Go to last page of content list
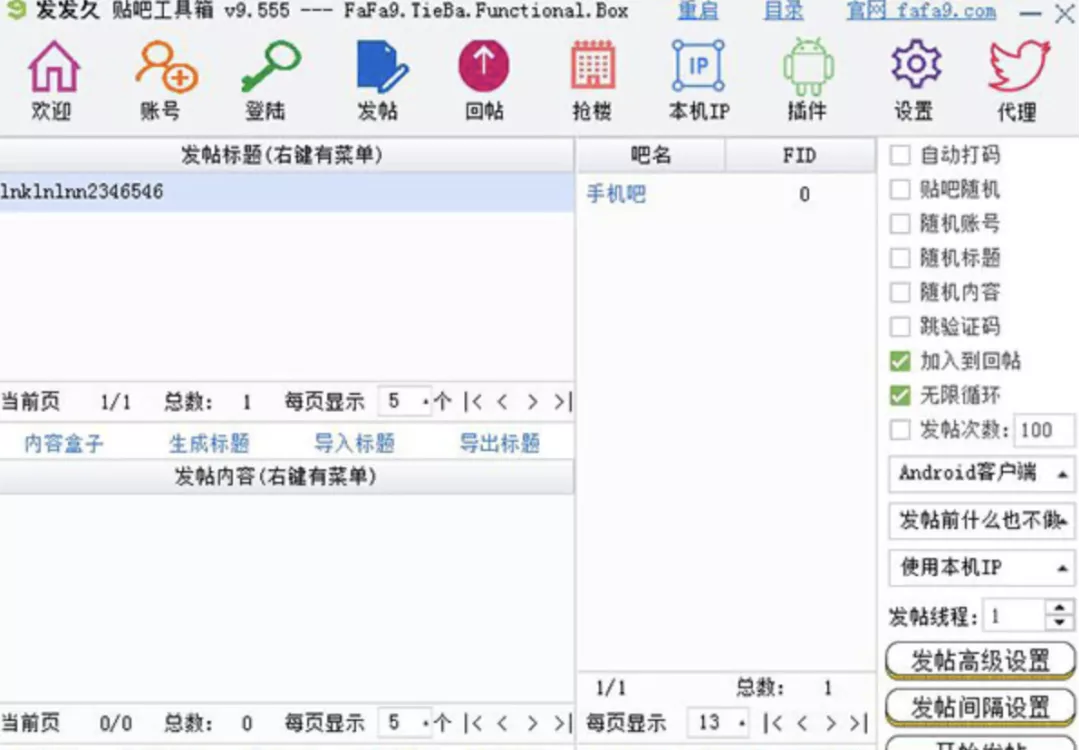Image resolution: width=1079 pixels, height=750 pixels. click(x=562, y=723)
